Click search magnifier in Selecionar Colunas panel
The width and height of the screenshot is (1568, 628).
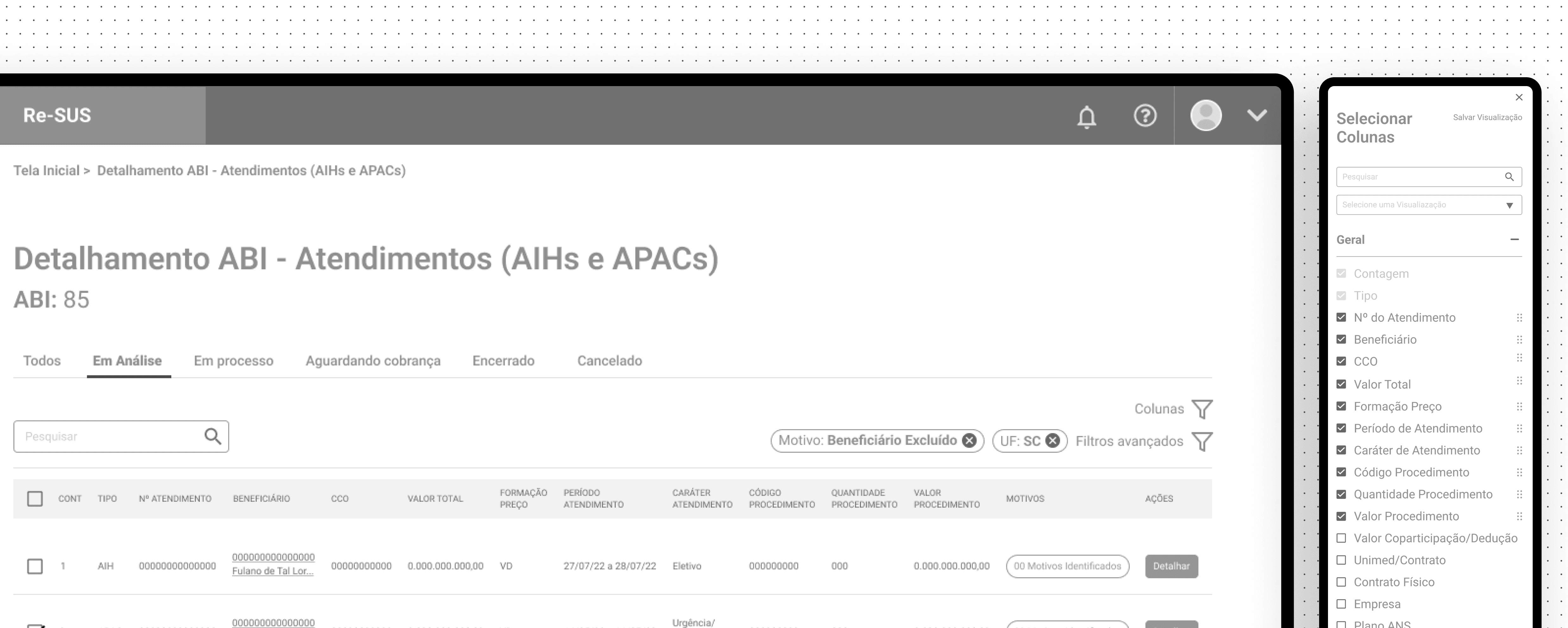tap(1509, 177)
